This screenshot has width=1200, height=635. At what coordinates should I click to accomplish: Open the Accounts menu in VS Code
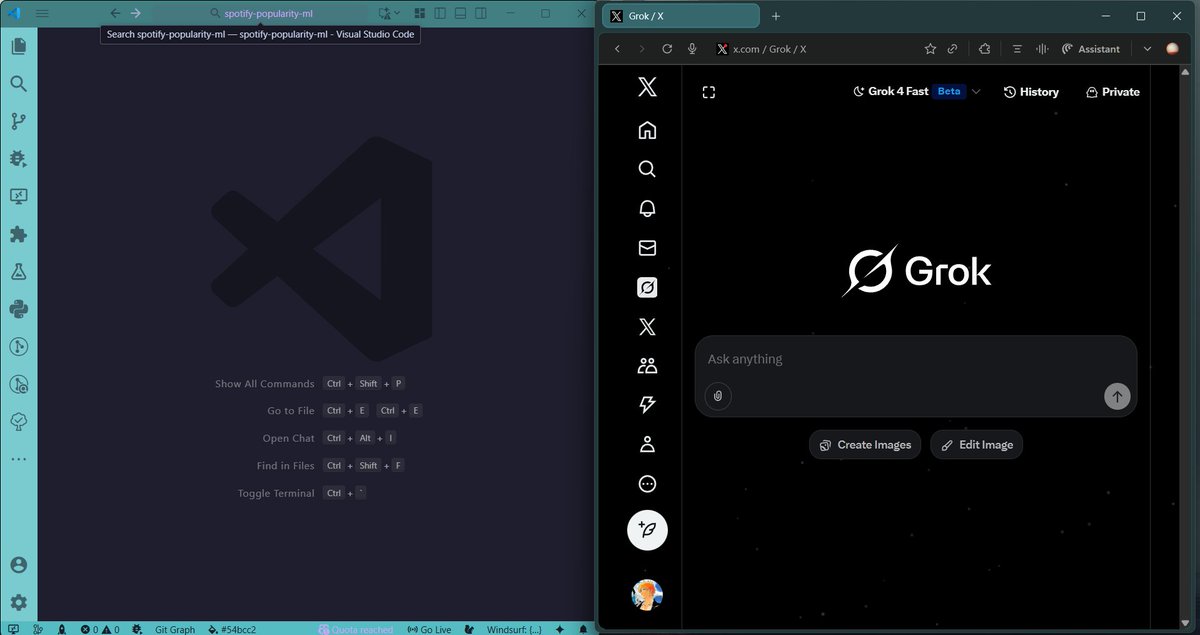pos(18,565)
